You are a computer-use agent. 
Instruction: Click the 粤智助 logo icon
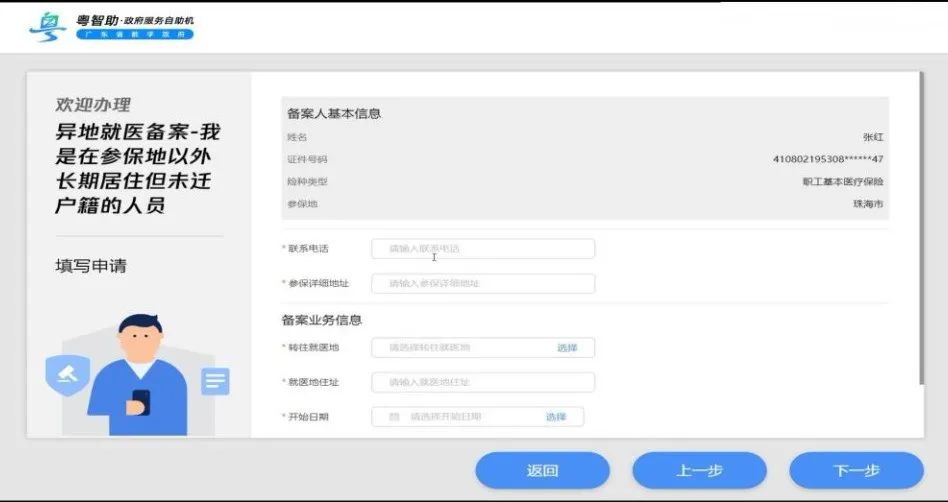point(47,27)
